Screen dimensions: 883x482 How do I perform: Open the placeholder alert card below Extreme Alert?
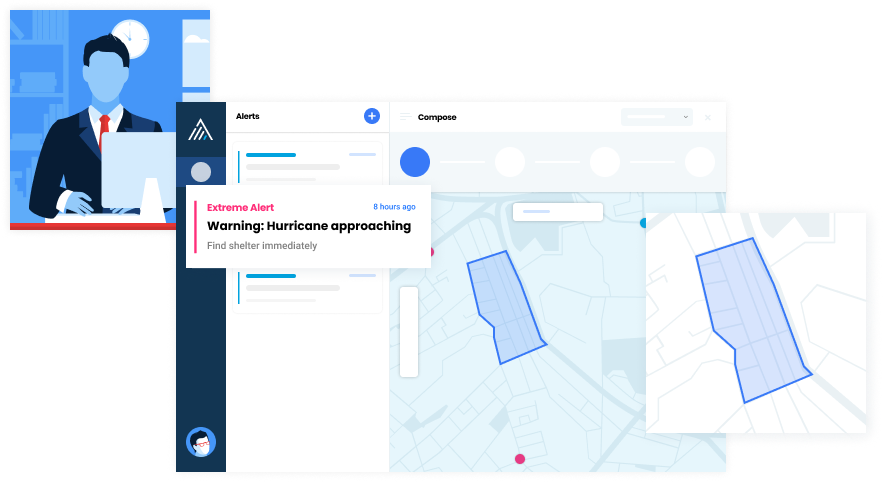307,289
